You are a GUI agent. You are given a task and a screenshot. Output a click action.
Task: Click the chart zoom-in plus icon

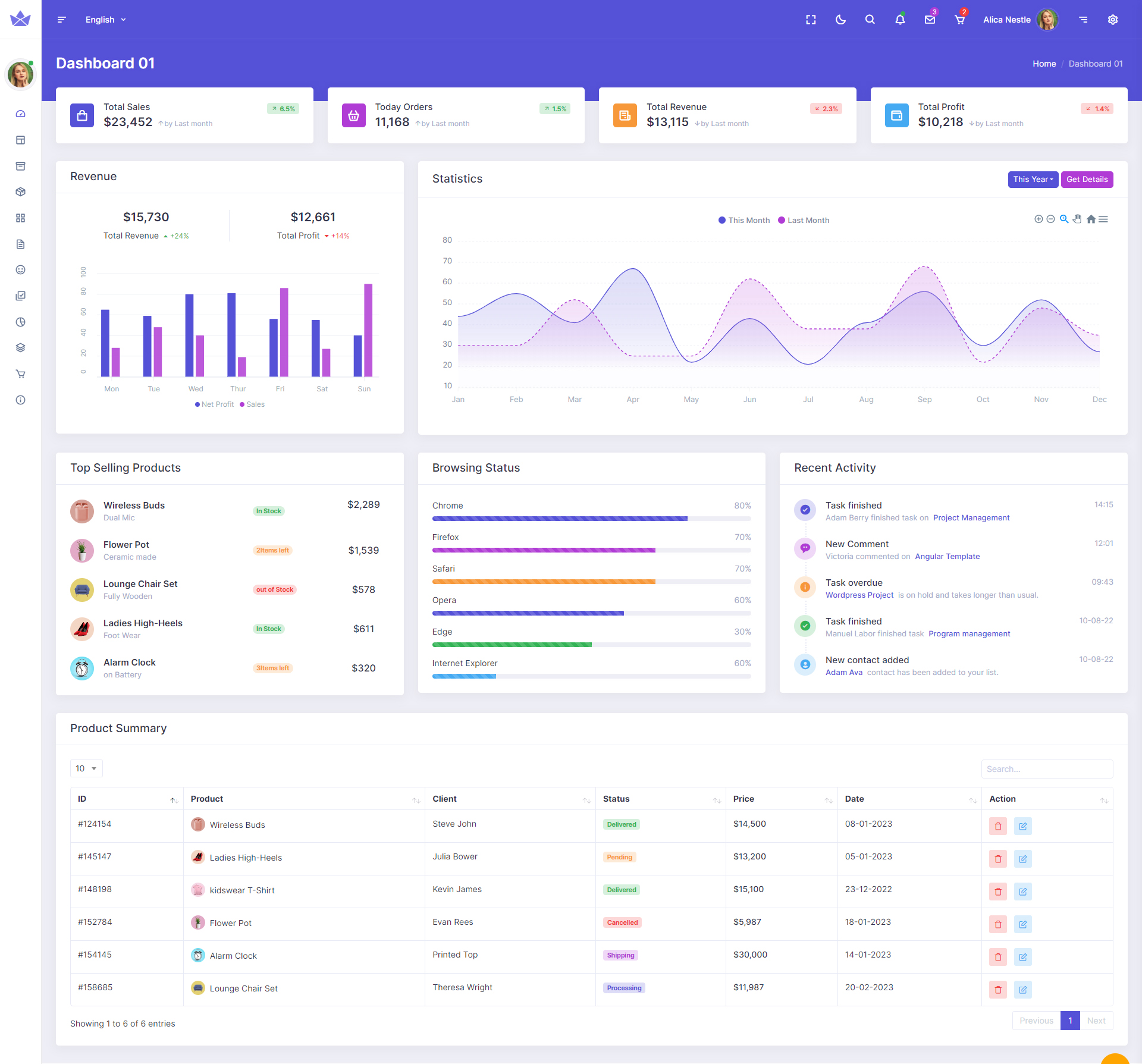[1039, 219]
